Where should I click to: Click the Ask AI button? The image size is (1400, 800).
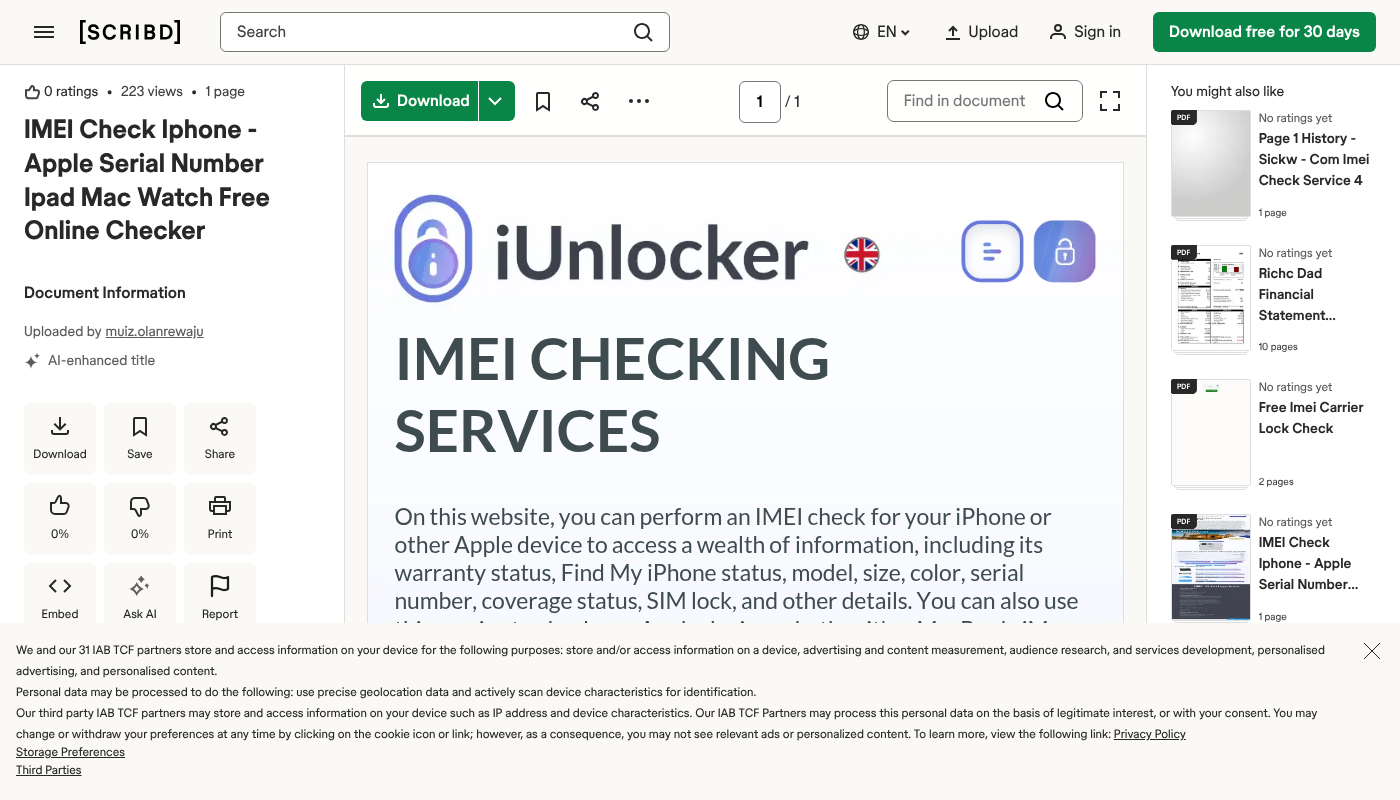tap(140, 598)
